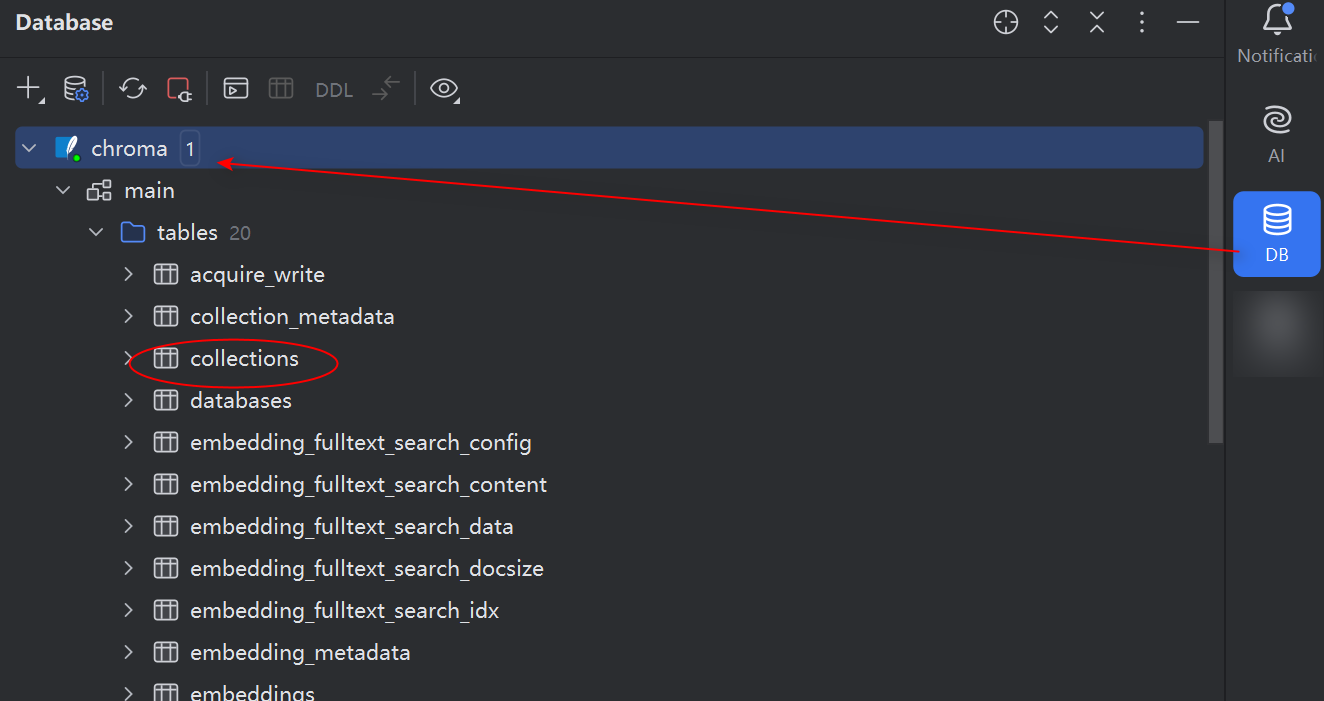This screenshot has height=701, width=1324.
Task: Click the tree's vertical scrollbar
Action: coord(1216,282)
